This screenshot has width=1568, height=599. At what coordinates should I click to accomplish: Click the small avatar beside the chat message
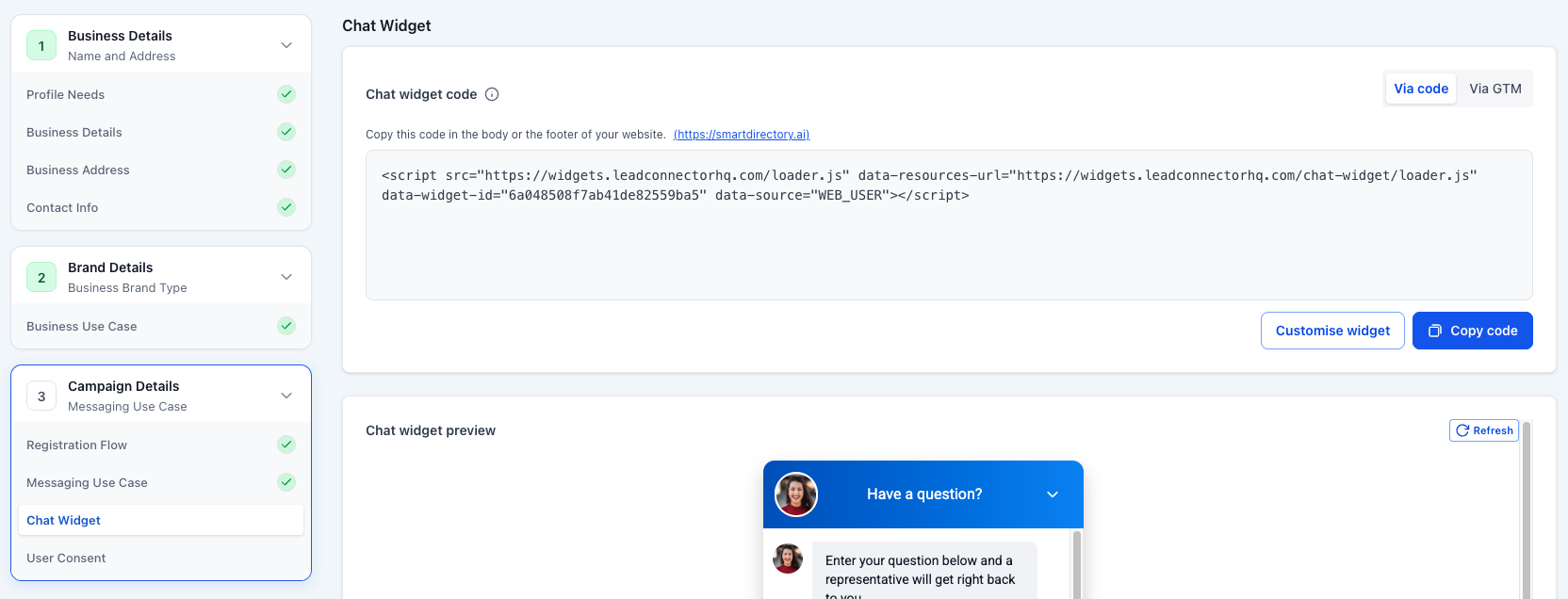click(x=788, y=559)
